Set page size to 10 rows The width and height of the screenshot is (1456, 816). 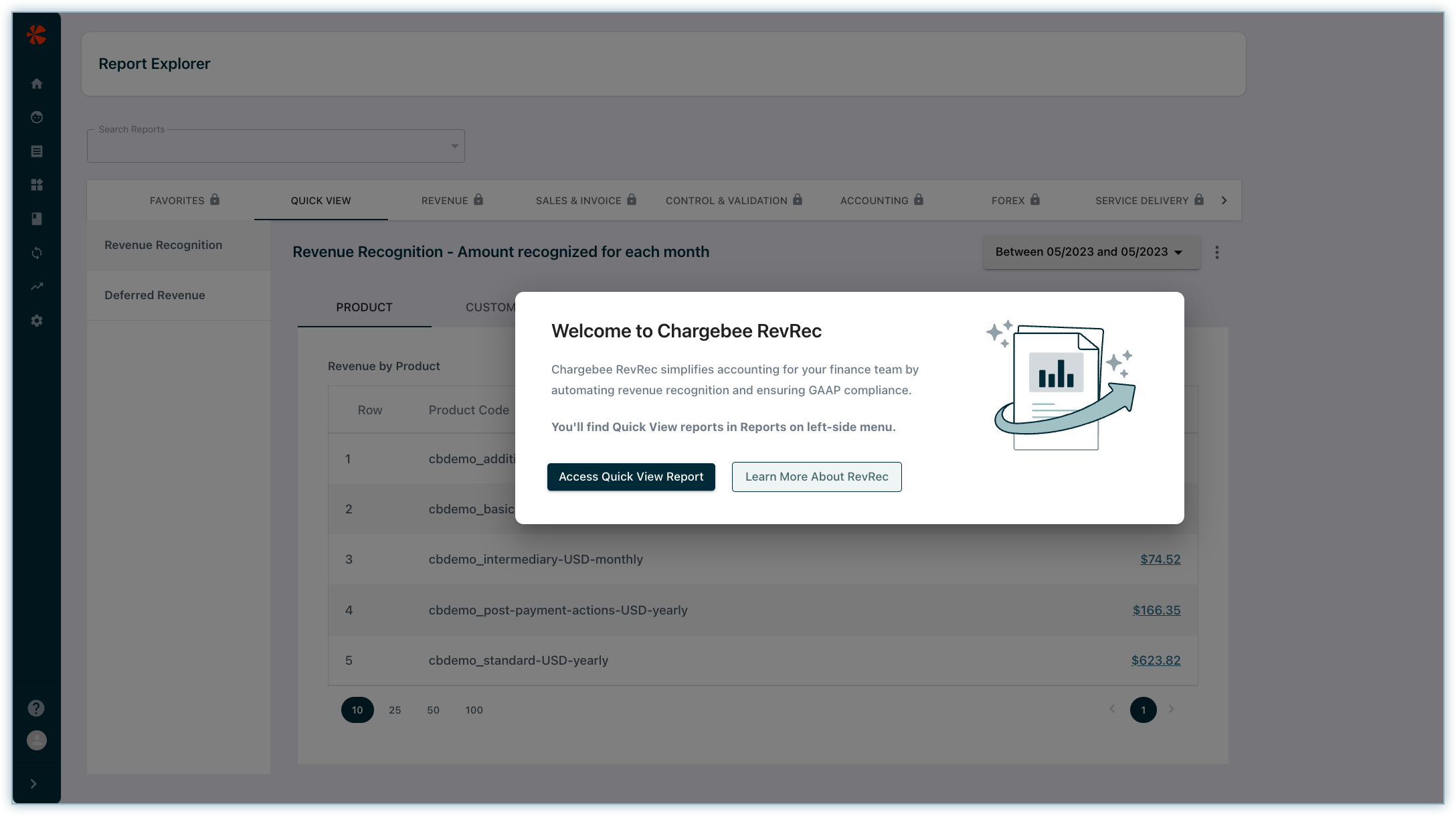(x=357, y=710)
